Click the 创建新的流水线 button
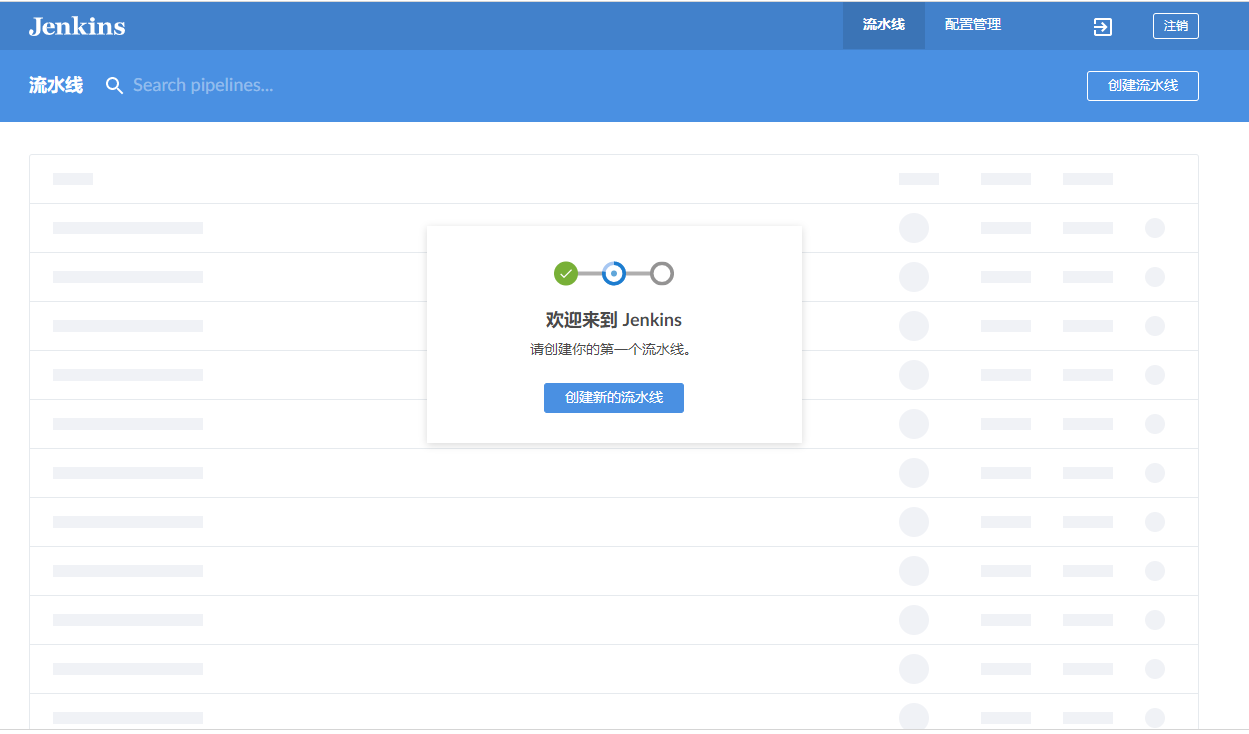1249x734 pixels. (x=614, y=398)
